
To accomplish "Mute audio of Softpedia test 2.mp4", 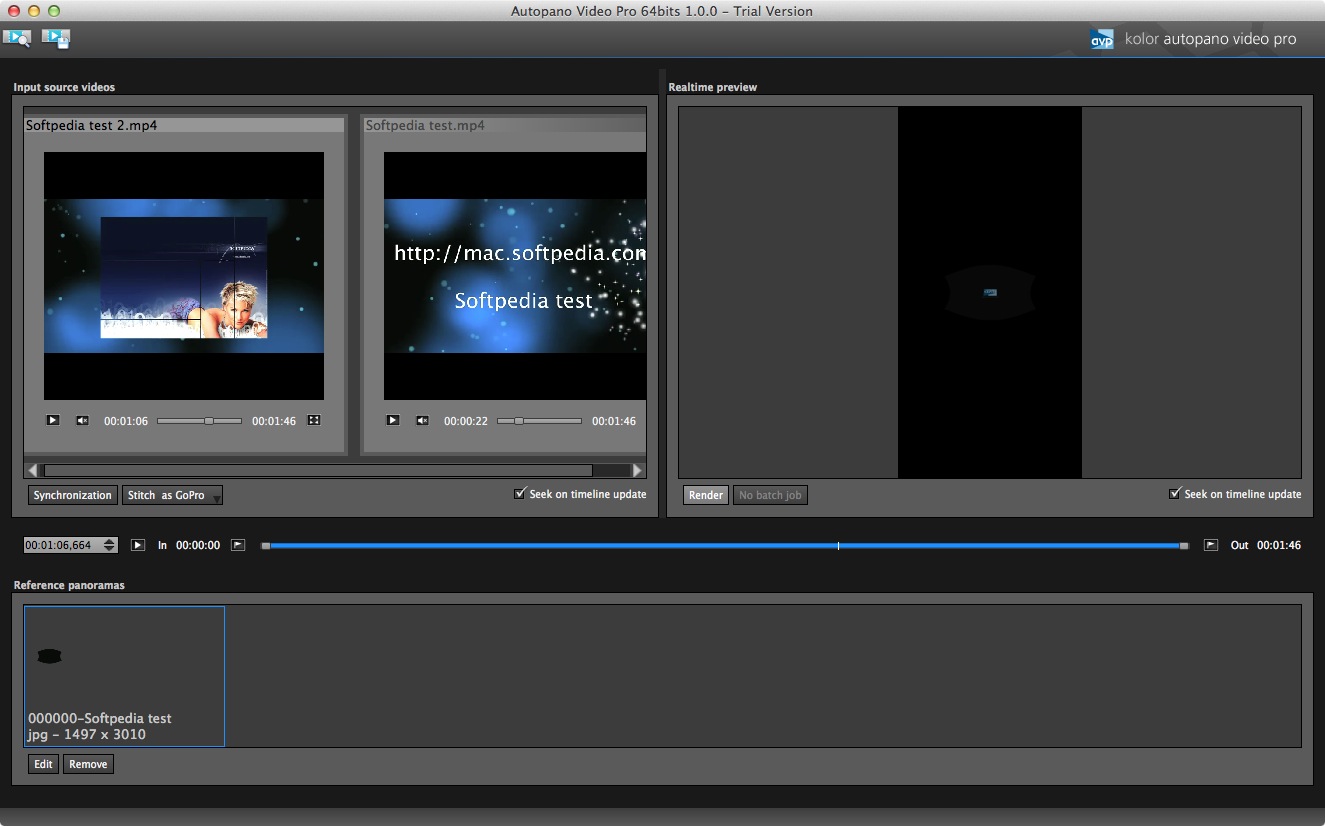I will [x=83, y=421].
